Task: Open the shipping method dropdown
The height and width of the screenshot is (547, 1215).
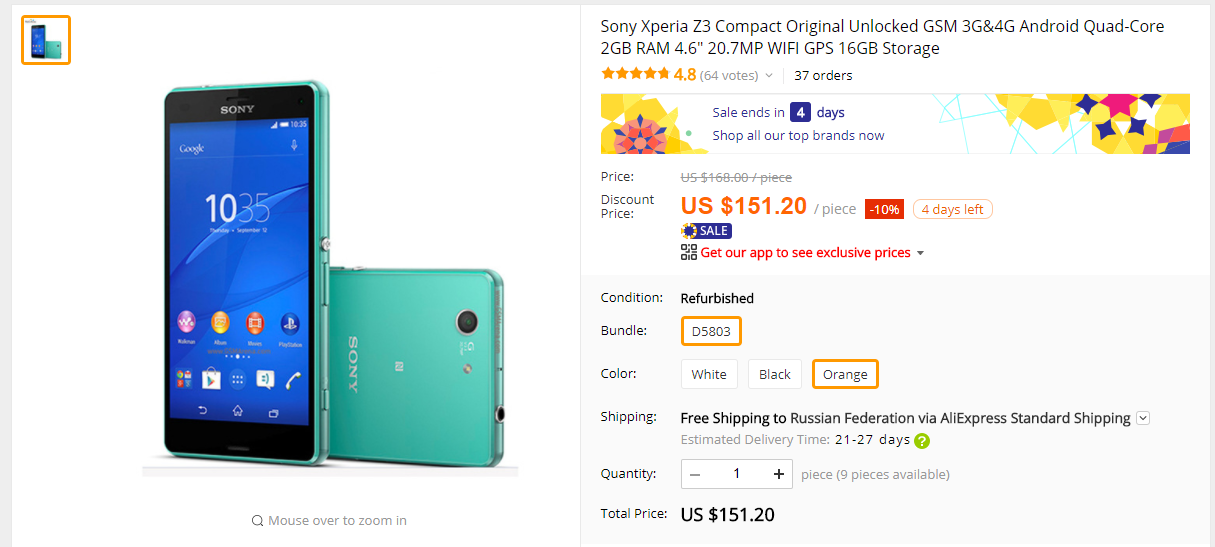Action: tap(1143, 418)
